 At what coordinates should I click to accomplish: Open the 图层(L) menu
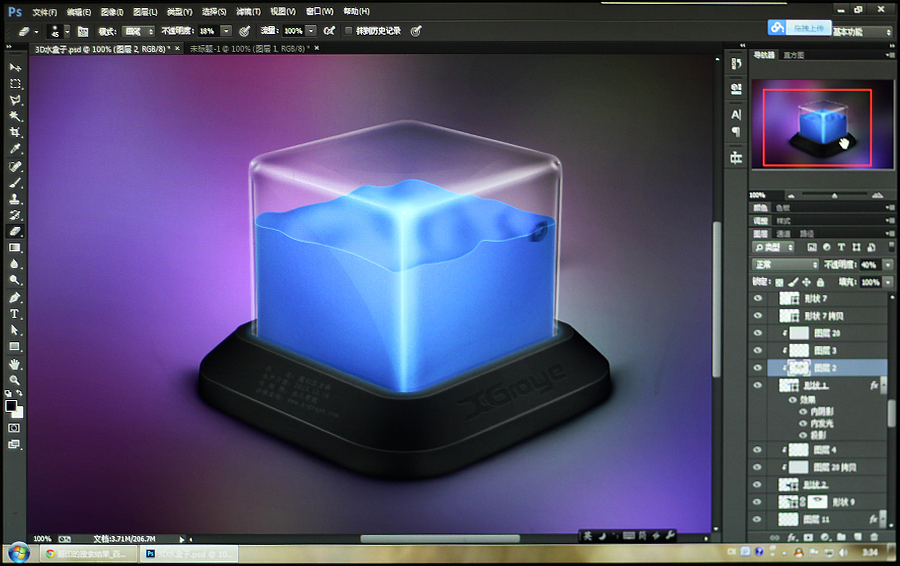(145, 11)
